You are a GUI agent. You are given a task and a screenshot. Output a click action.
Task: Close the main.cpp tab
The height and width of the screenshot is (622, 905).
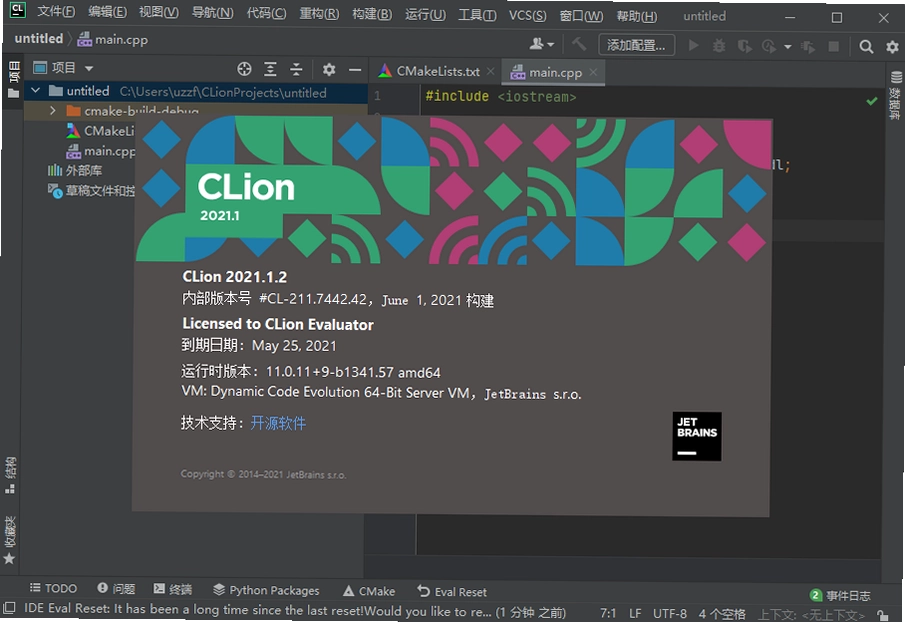[593, 72]
